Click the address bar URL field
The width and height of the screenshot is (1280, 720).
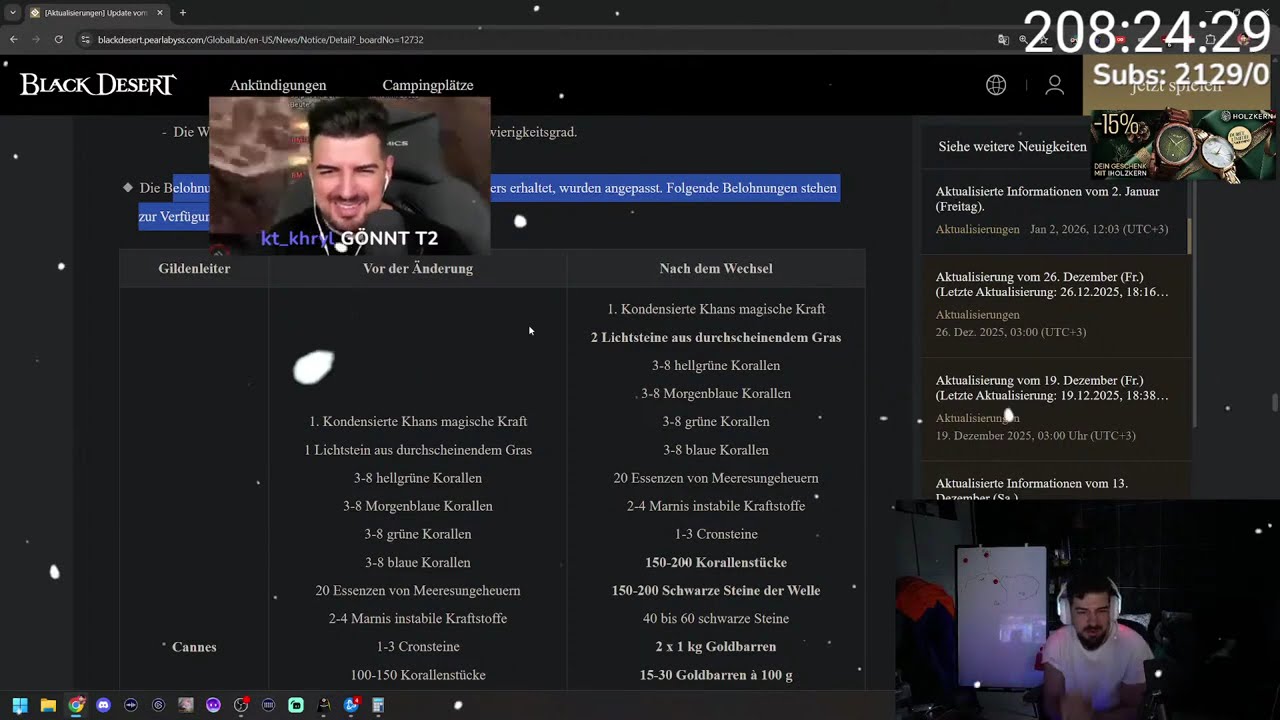(540, 39)
